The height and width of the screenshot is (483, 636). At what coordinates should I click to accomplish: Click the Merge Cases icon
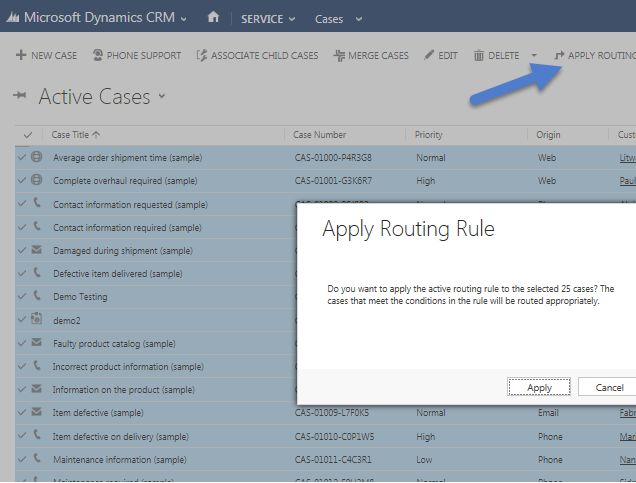click(339, 56)
